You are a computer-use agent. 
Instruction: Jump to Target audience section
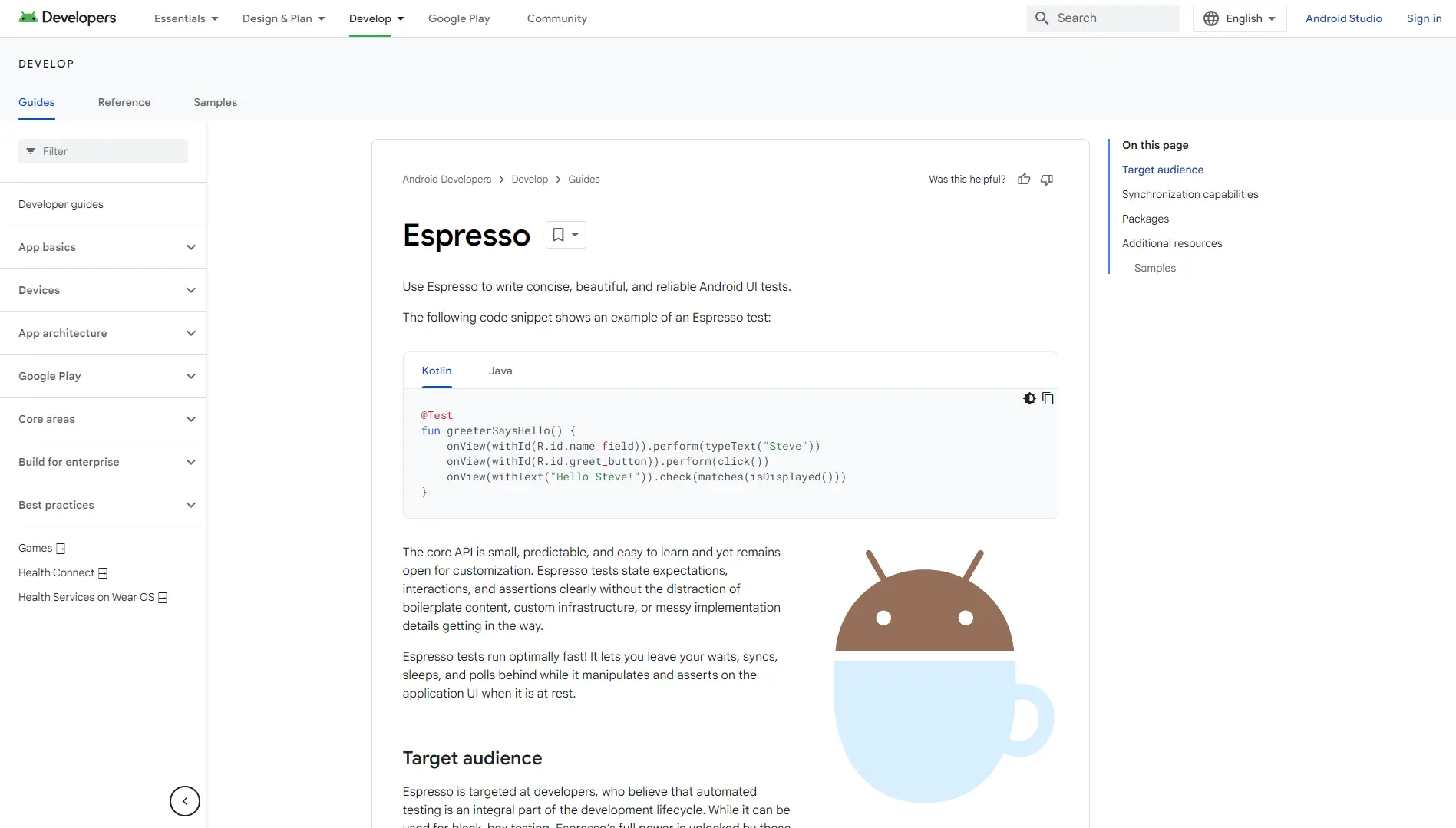coord(1163,170)
